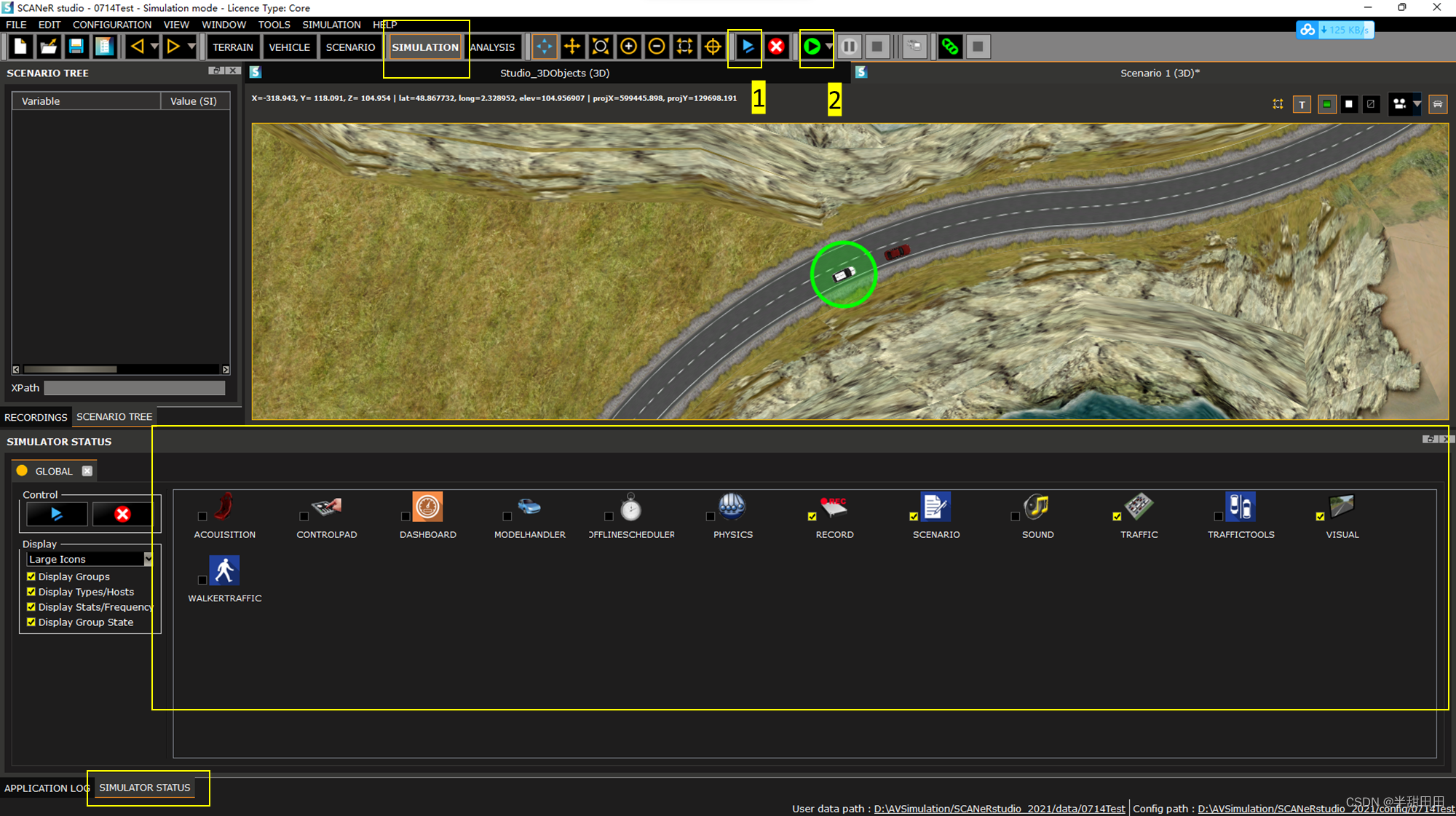
Task: Uncheck the TRAFFIC module checkbox
Action: coord(1117,517)
